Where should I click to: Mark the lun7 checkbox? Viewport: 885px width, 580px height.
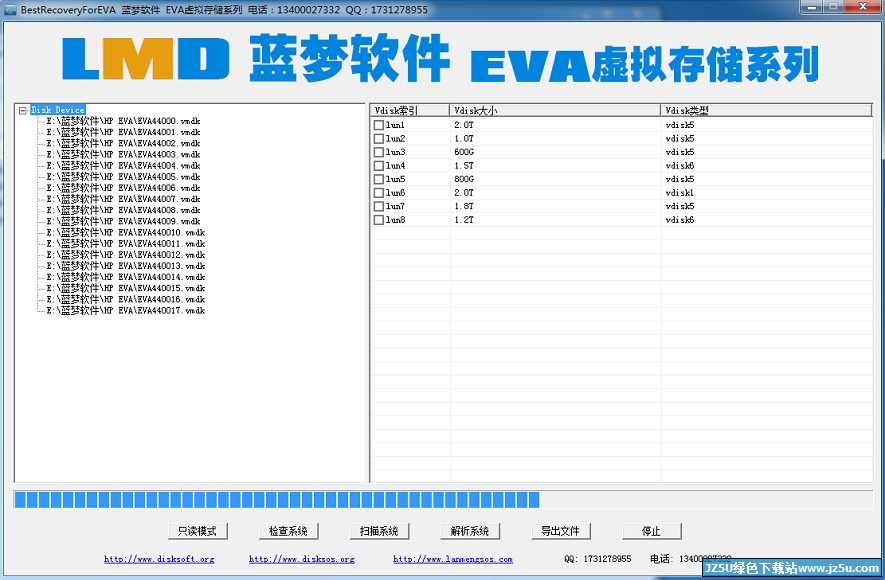379,206
